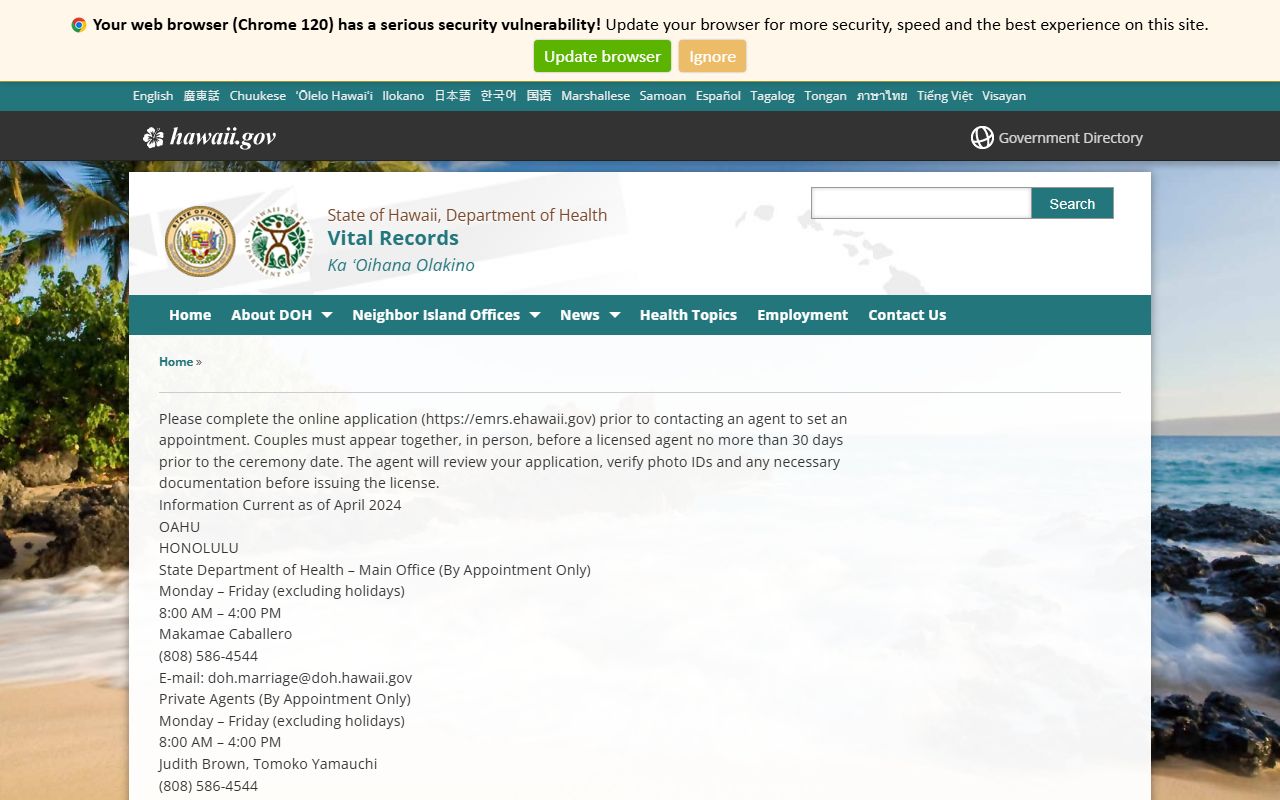This screenshot has width=1280, height=800.
Task: Click the Chrome icon in the warning banner
Action: 79,25
